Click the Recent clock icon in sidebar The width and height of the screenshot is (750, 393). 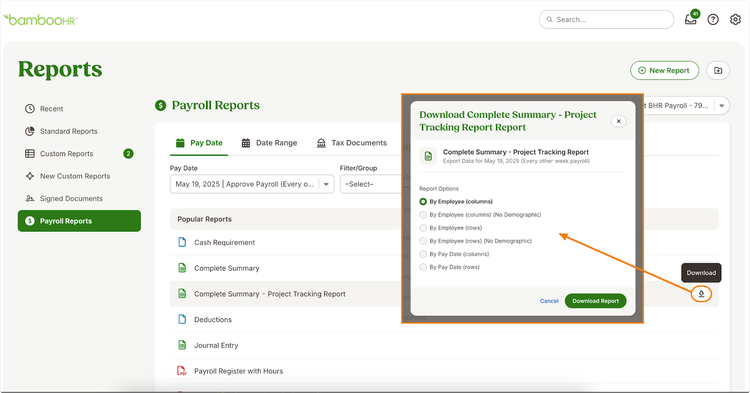pos(30,109)
